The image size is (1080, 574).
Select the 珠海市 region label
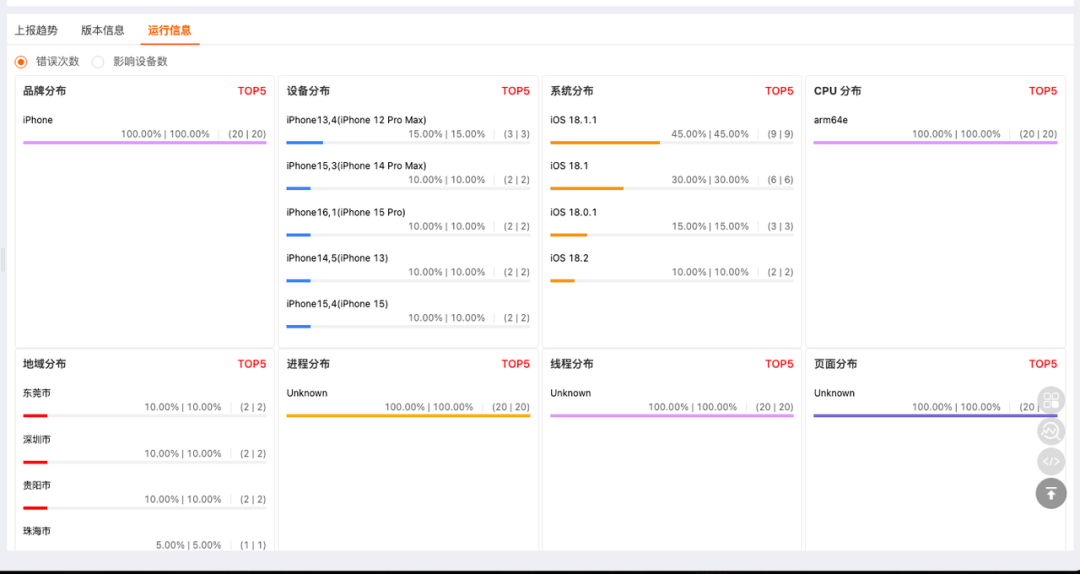click(x=37, y=531)
